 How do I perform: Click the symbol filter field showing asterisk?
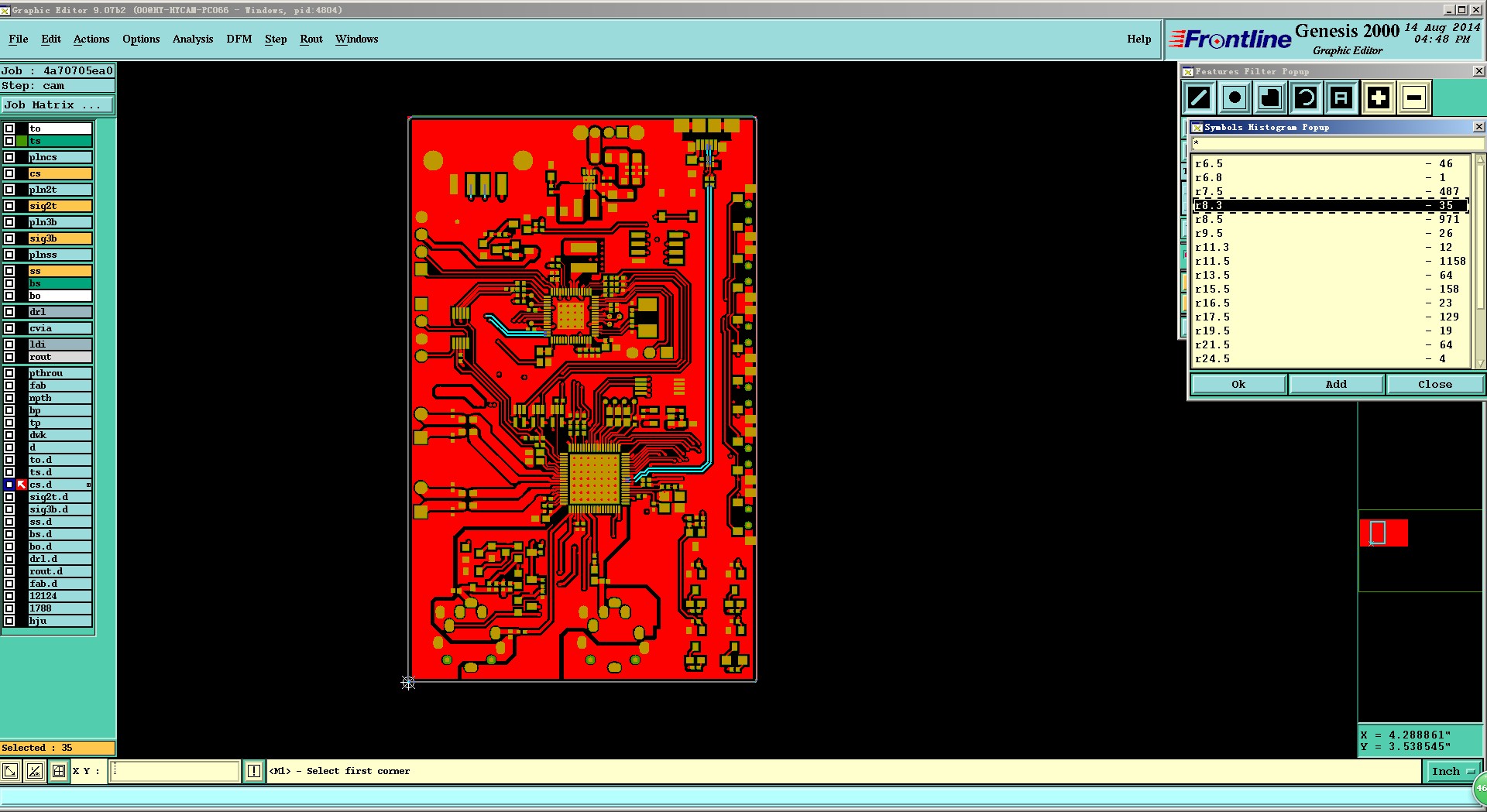tap(1338, 143)
